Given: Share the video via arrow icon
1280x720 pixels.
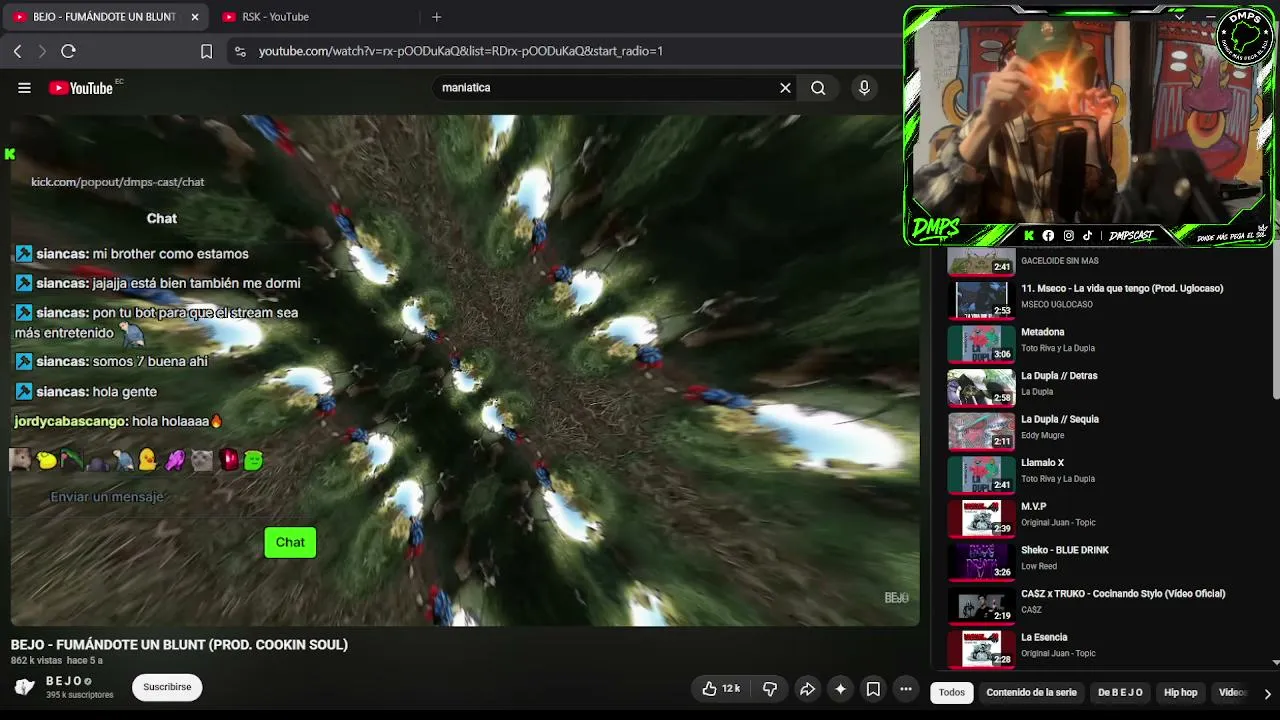Looking at the screenshot, I should 807,689.
